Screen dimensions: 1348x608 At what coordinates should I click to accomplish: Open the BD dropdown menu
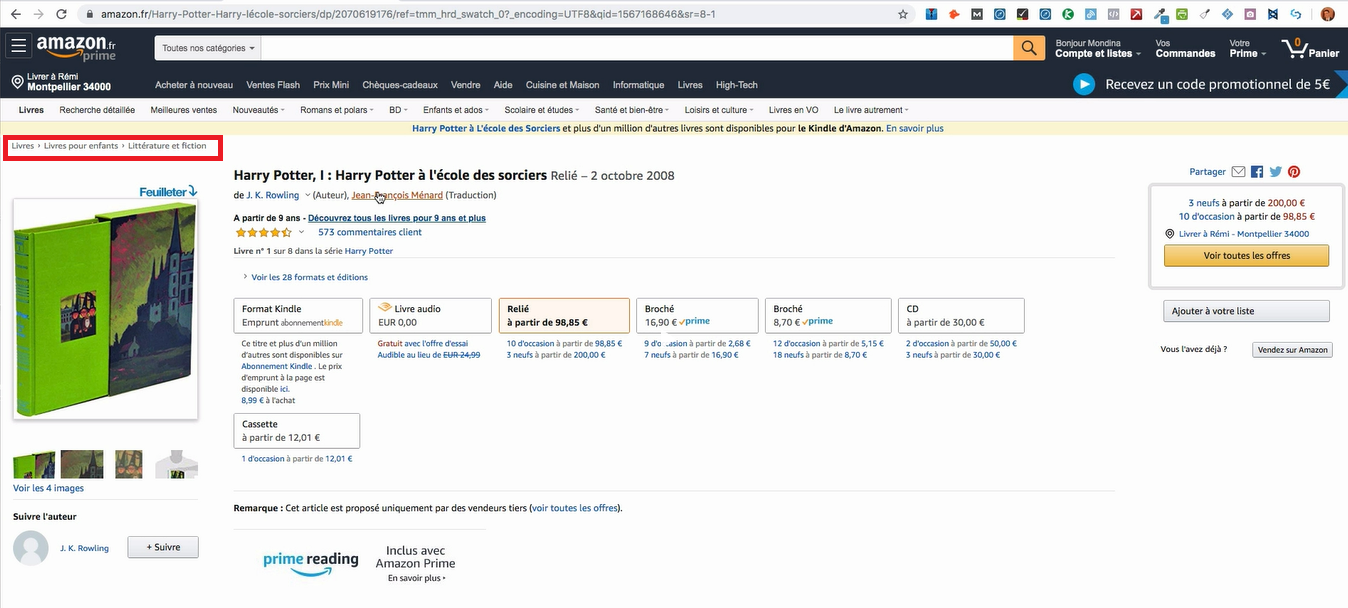pyautogui.click(x=398, y=110)
